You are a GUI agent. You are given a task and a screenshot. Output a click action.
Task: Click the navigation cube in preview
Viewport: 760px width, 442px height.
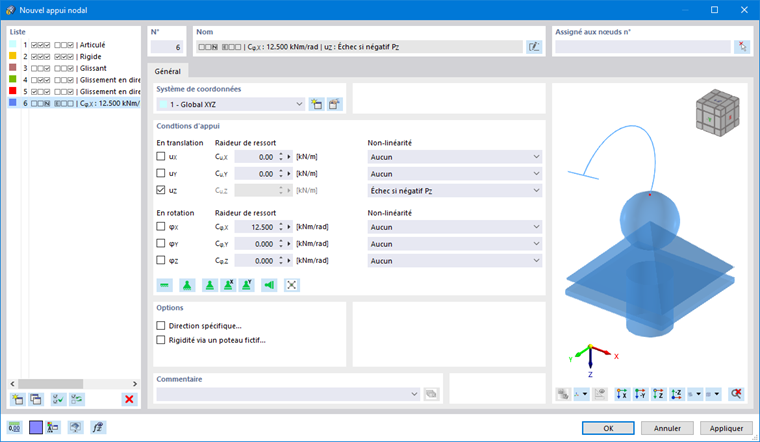coord(717,112)
